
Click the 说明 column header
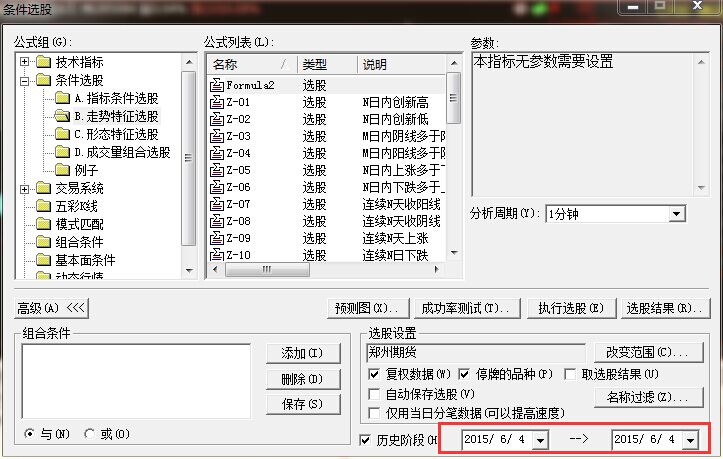pos(400,64)
